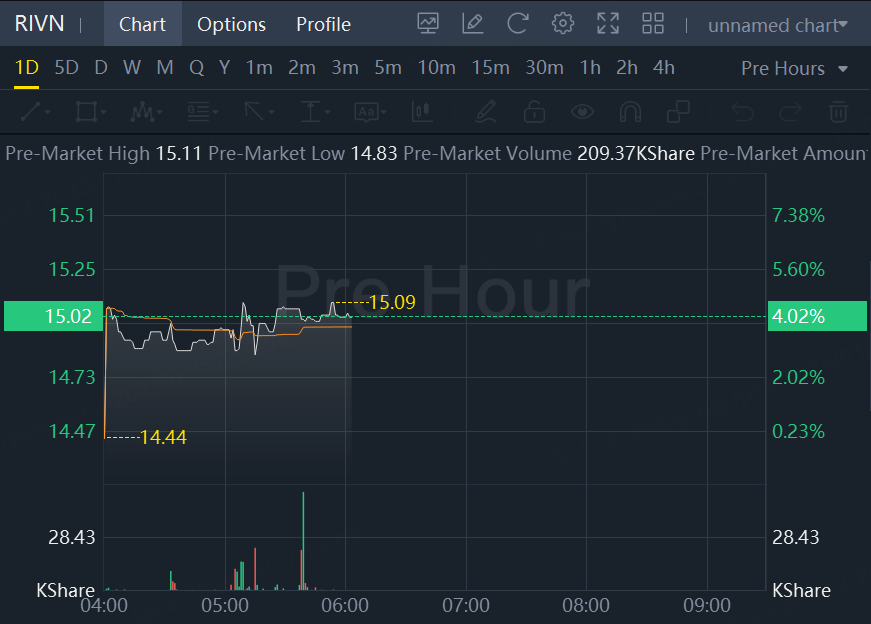The width and height of the screenshot is (871, 624).
Task: Select the 15m interval
Action: [490, 68]
